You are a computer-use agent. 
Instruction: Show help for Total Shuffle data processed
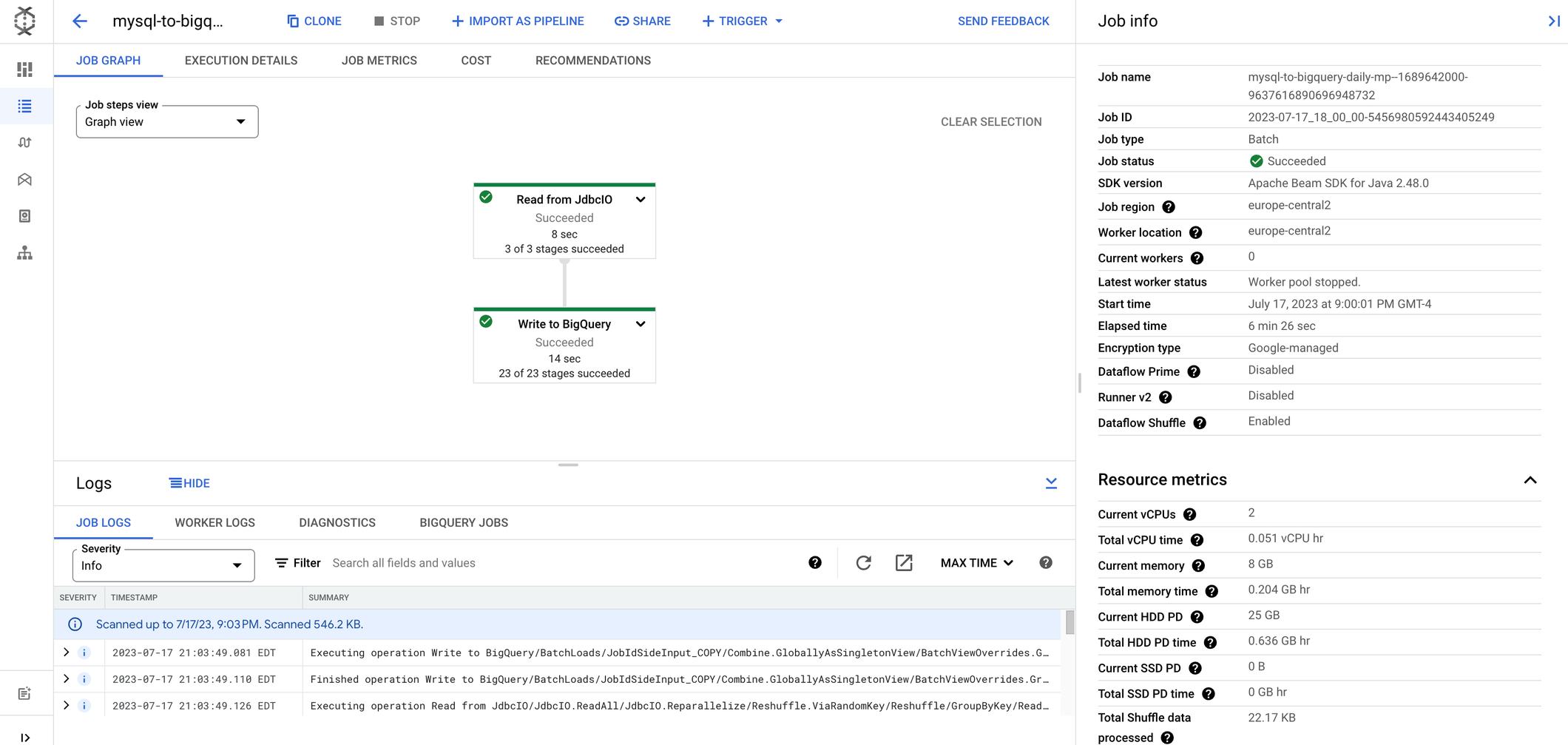point(1167,738)
